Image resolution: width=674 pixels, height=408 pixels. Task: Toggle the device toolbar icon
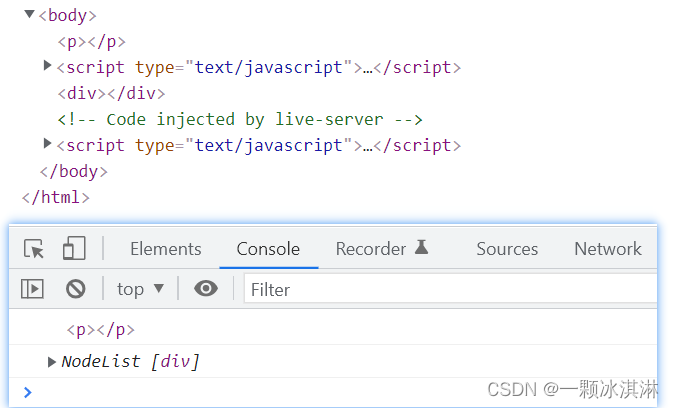coord(74,248)
